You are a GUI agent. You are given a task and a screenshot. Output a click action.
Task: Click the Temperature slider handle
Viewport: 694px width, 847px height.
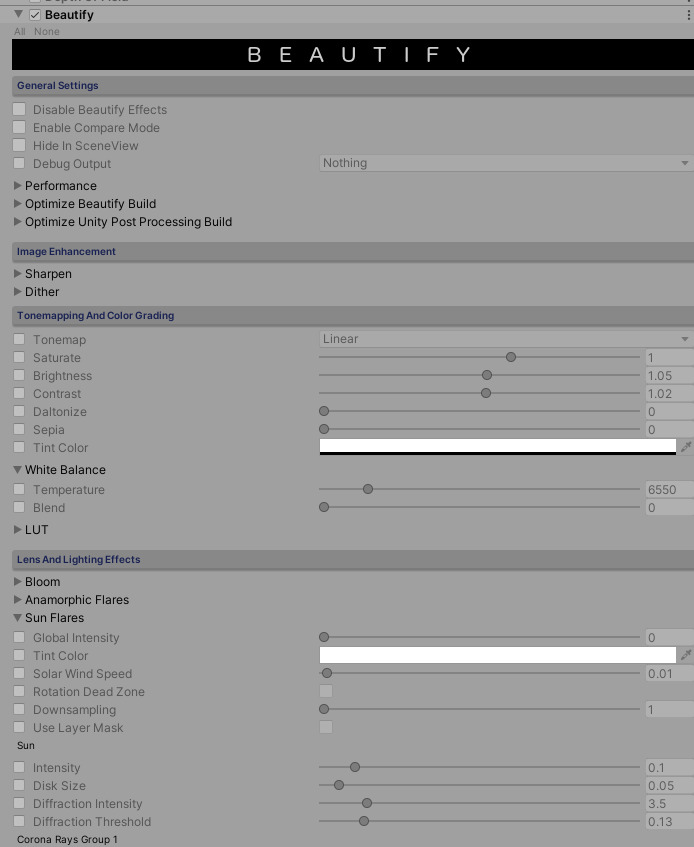click(368, 489)
